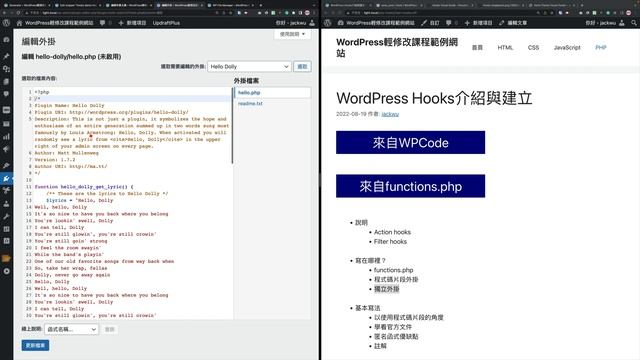Open UpdraftPlus in the admin bar
Screen dimensions: 640x360
[166, 23]
